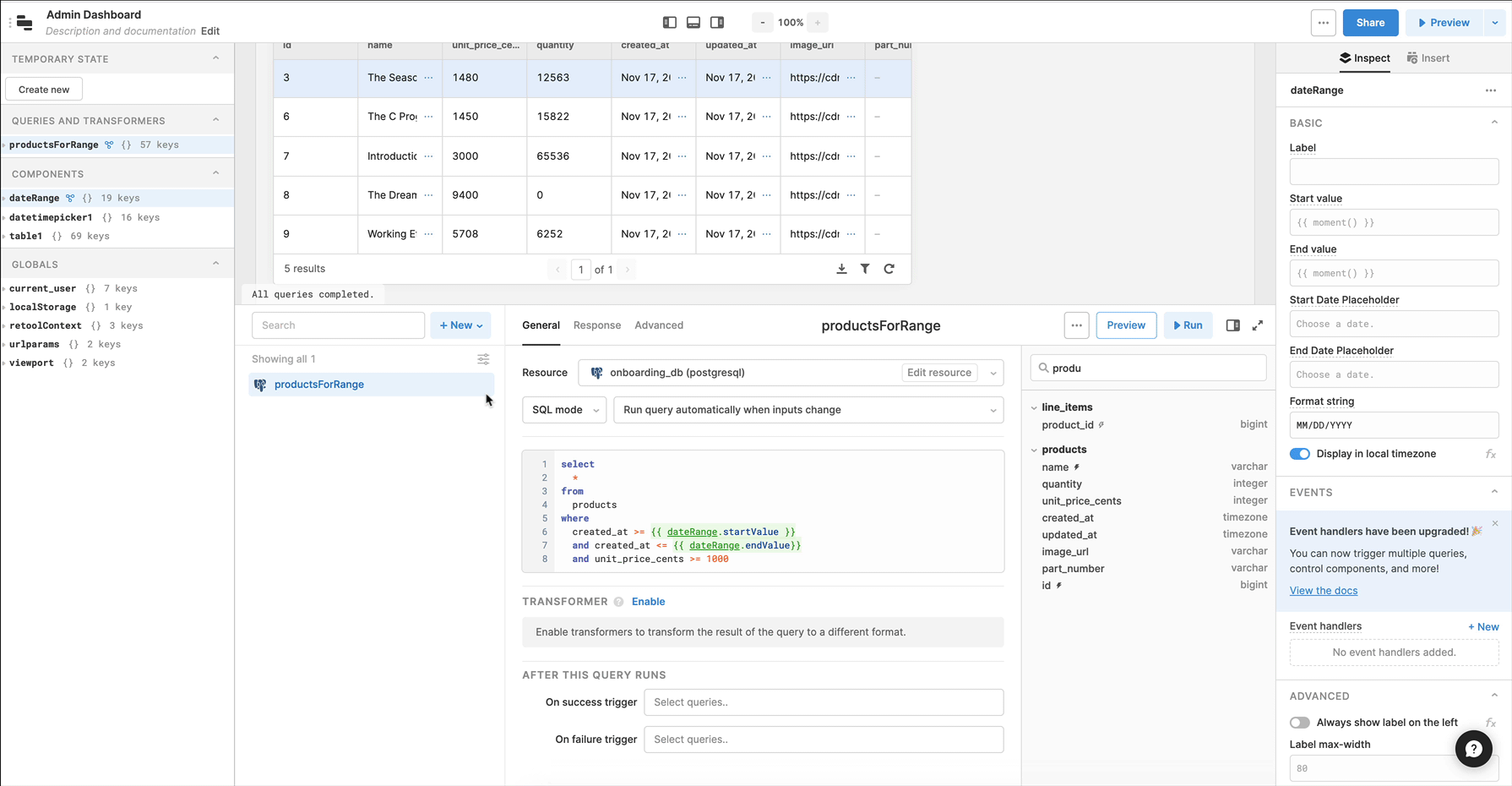
Task: Refresh the table data icon
Action: [889, 269]
